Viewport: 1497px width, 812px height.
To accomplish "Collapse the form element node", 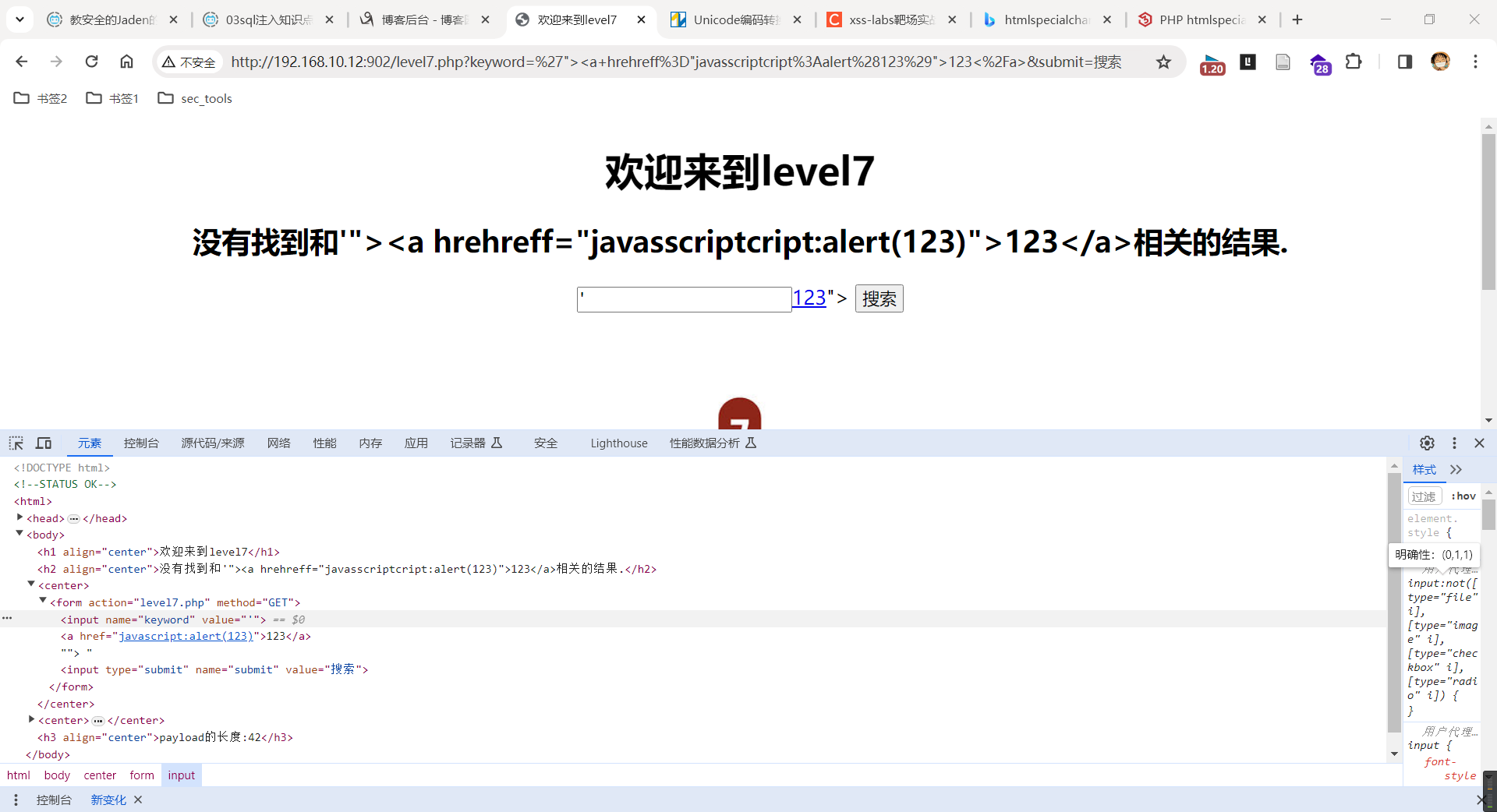I will [x=43, y=602].
